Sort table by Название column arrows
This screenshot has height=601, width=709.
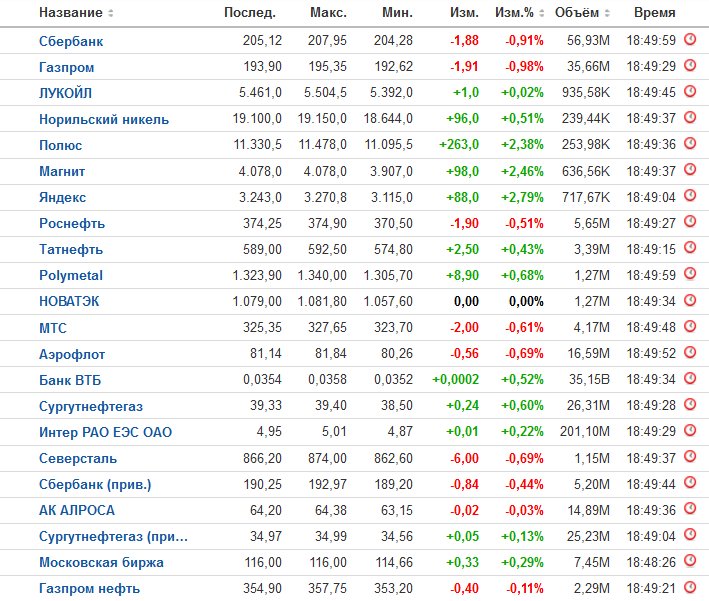tap(111, 13)
